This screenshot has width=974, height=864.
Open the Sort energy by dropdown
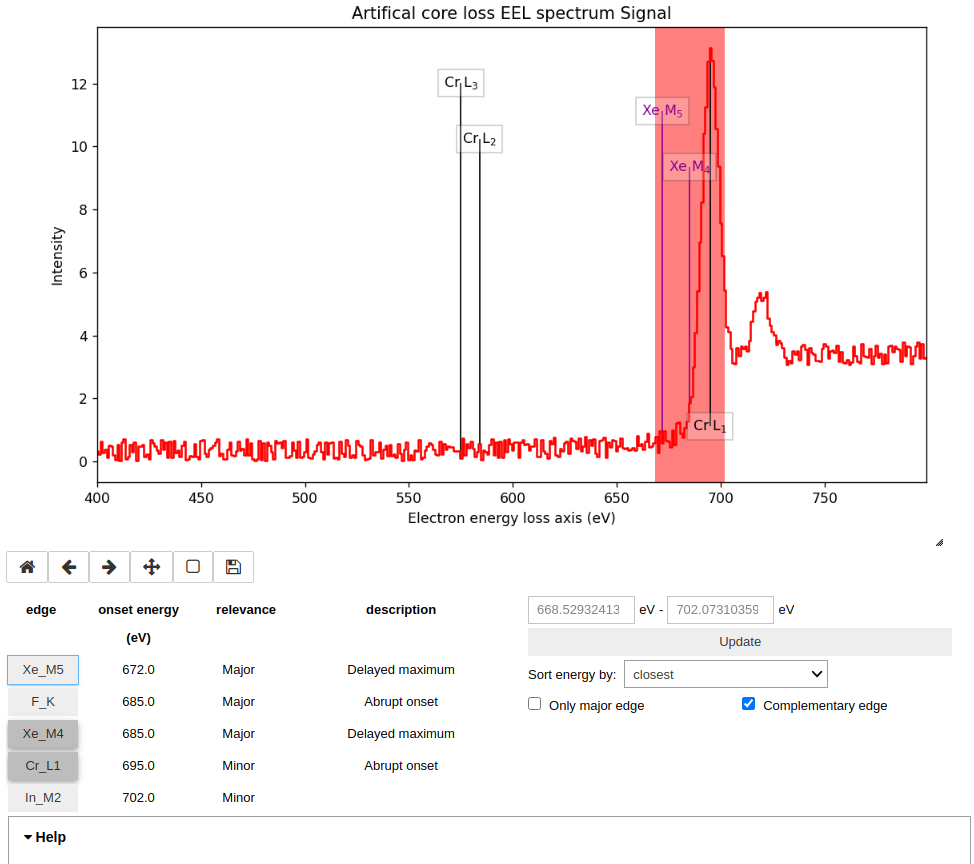725,675
